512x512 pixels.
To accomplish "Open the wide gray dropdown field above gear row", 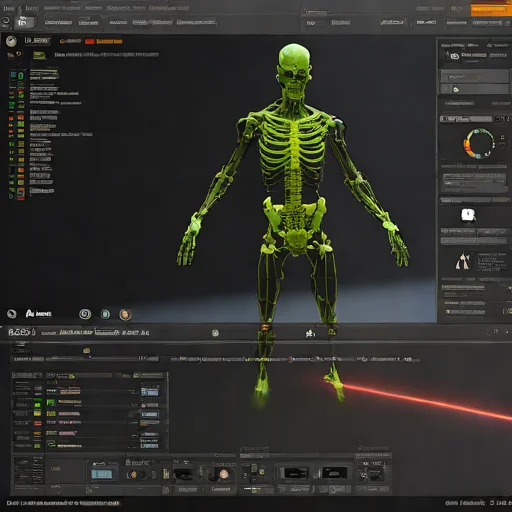I will click(475, 76).
